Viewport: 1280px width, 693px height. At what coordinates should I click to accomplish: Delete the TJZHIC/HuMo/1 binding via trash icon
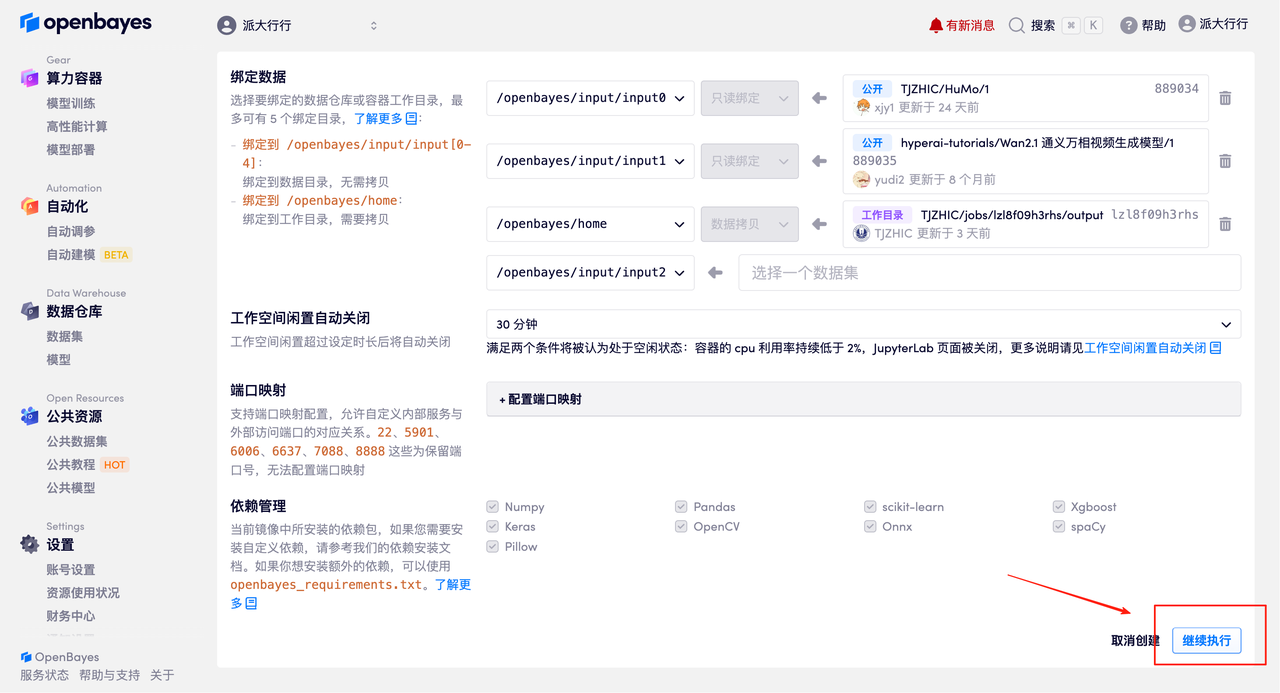(1225, 98)
